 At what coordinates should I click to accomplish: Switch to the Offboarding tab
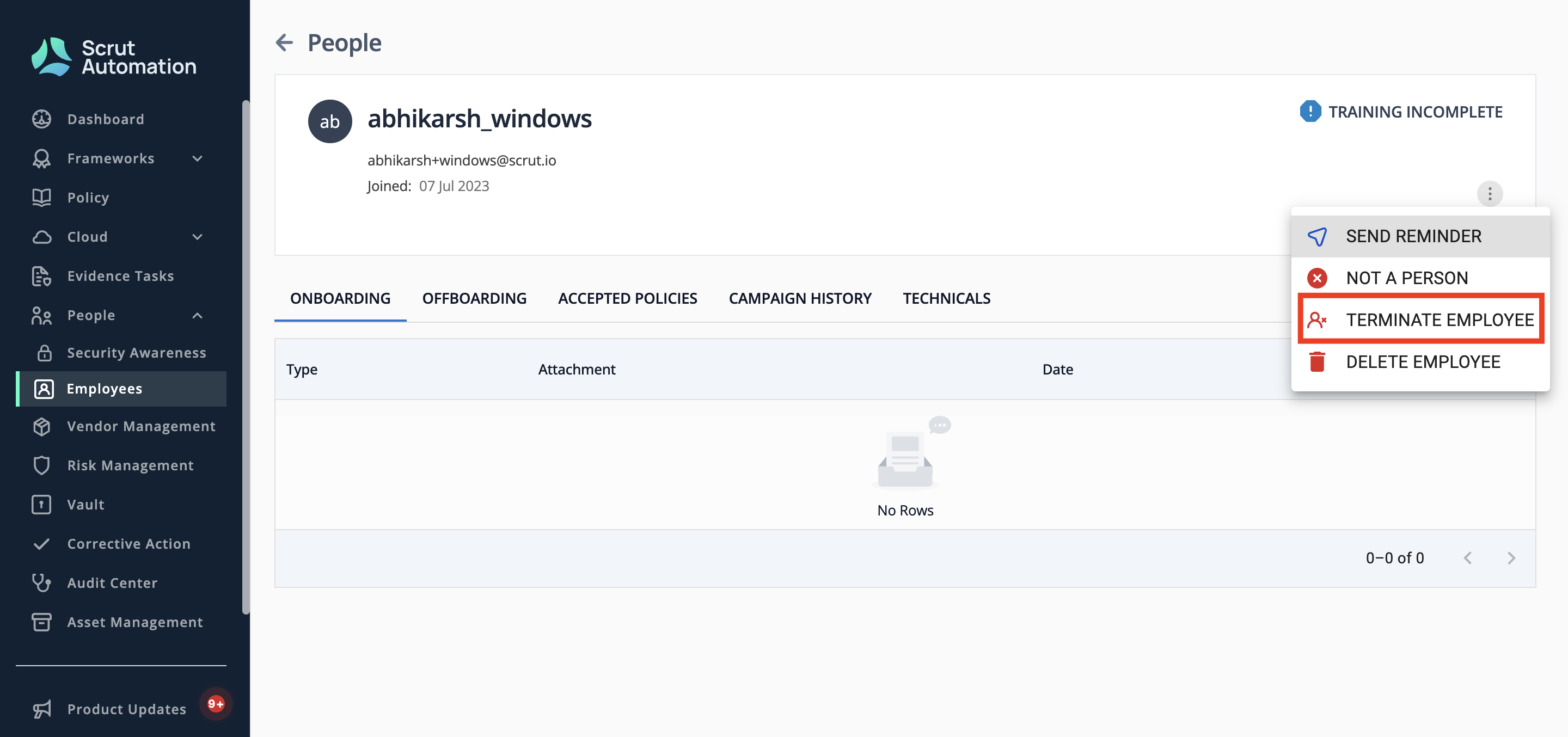pos(474,299)
